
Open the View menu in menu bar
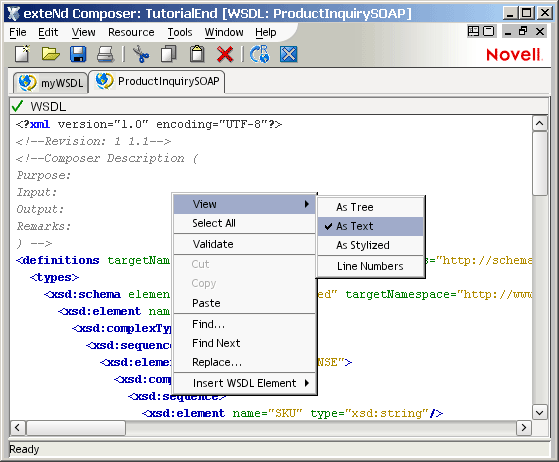(x=83, y=32)
